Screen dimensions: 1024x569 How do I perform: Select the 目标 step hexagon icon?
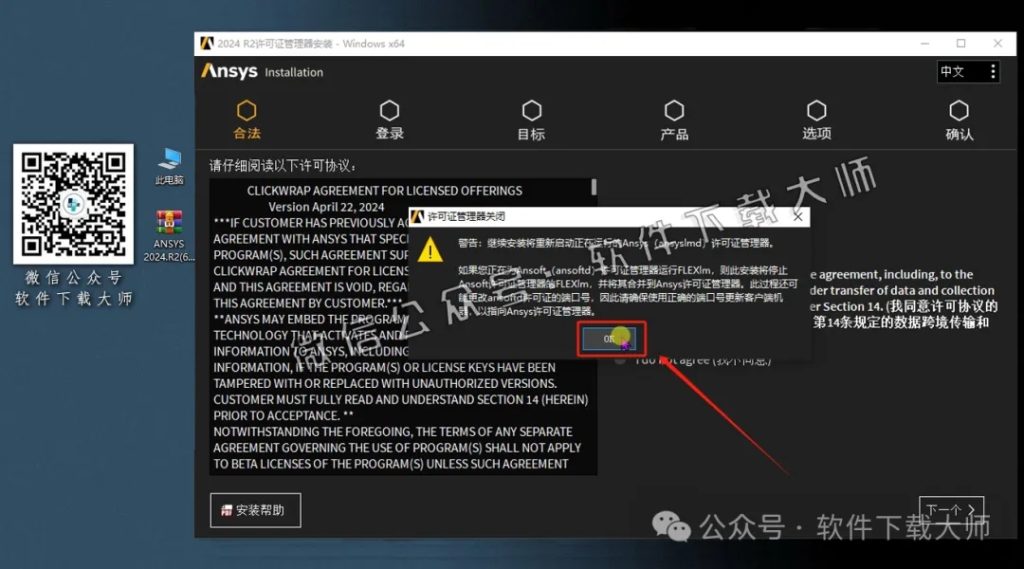532,110
